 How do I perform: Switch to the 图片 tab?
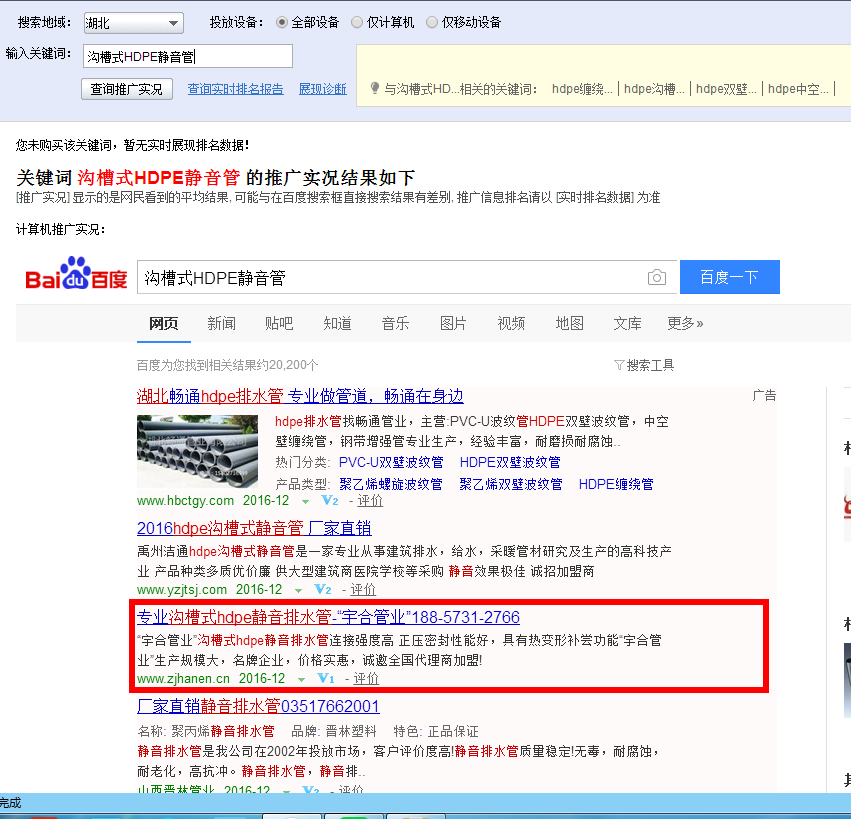pyautogui.click(x=453, y=324)
